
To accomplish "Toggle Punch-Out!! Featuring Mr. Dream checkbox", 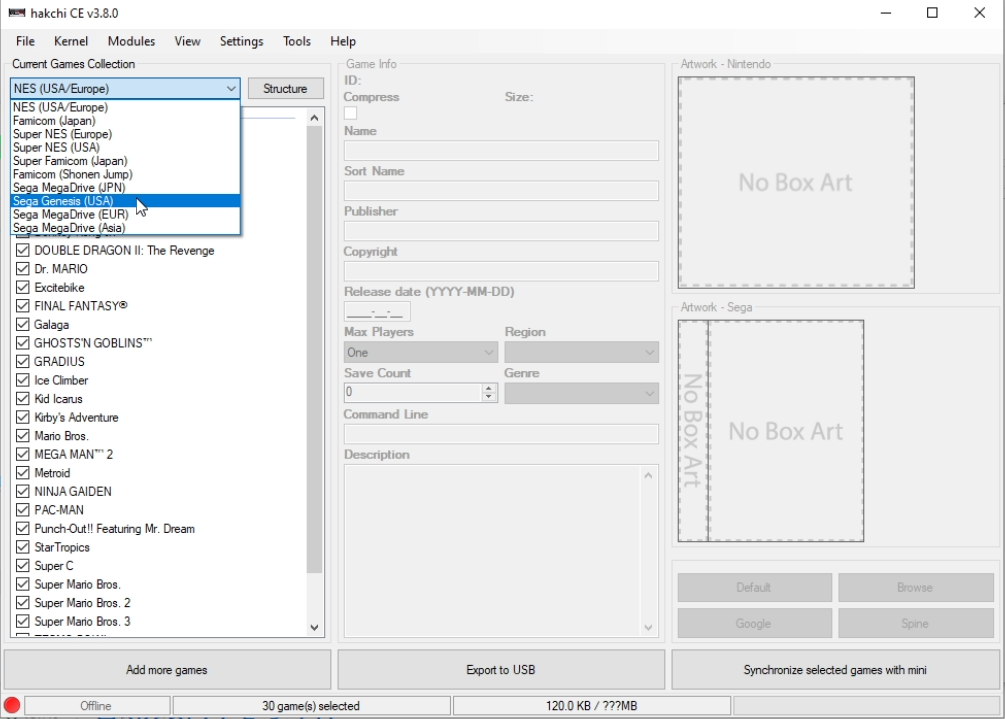I will pyautogui.click(x=23, y=529).
